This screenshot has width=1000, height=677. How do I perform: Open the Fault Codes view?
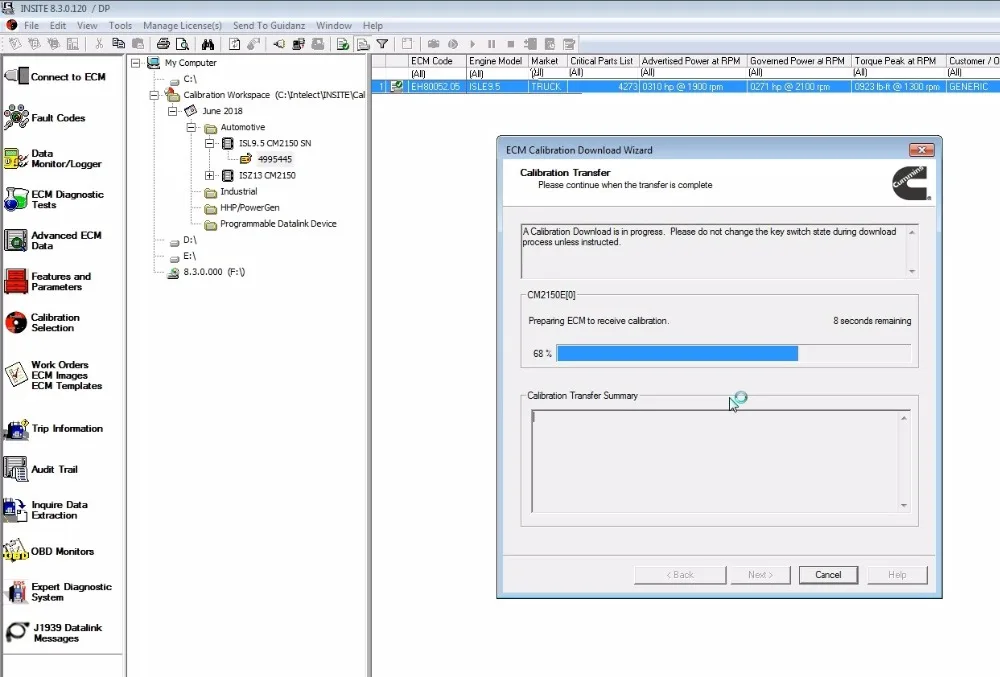[x=45, y=118]
